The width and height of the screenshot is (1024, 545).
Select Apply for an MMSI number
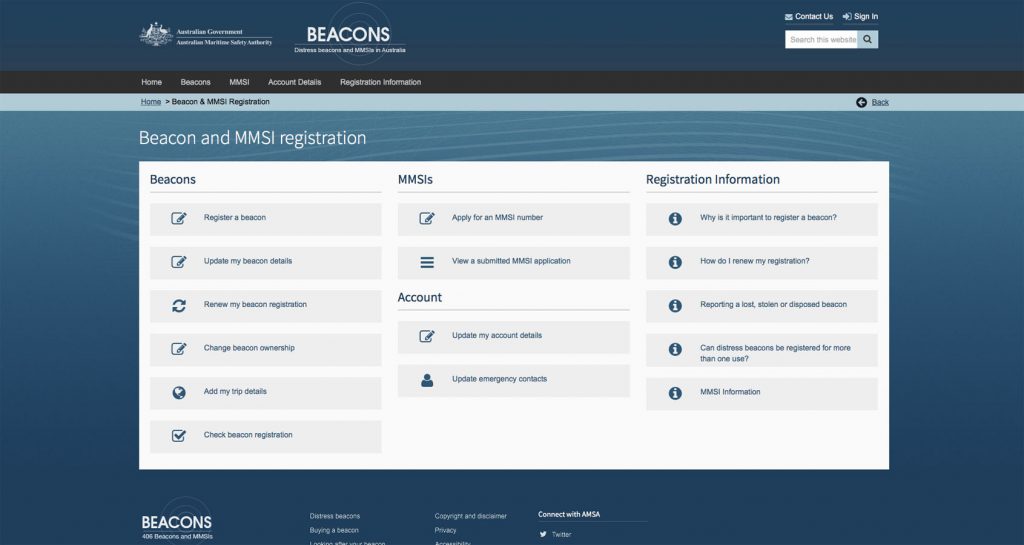[497, 218]
